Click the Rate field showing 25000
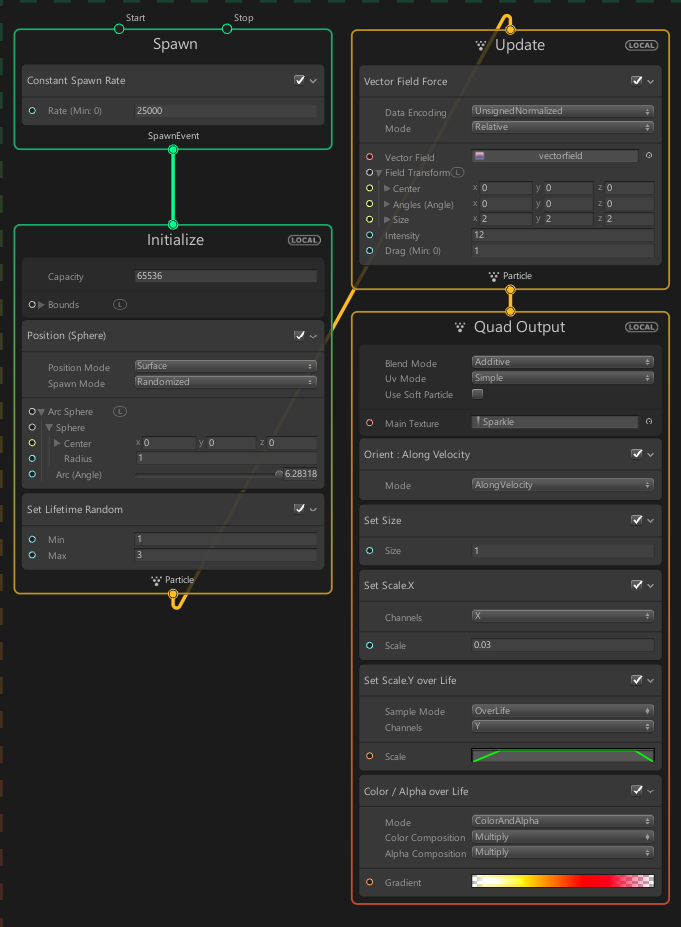 pos(226,111)
